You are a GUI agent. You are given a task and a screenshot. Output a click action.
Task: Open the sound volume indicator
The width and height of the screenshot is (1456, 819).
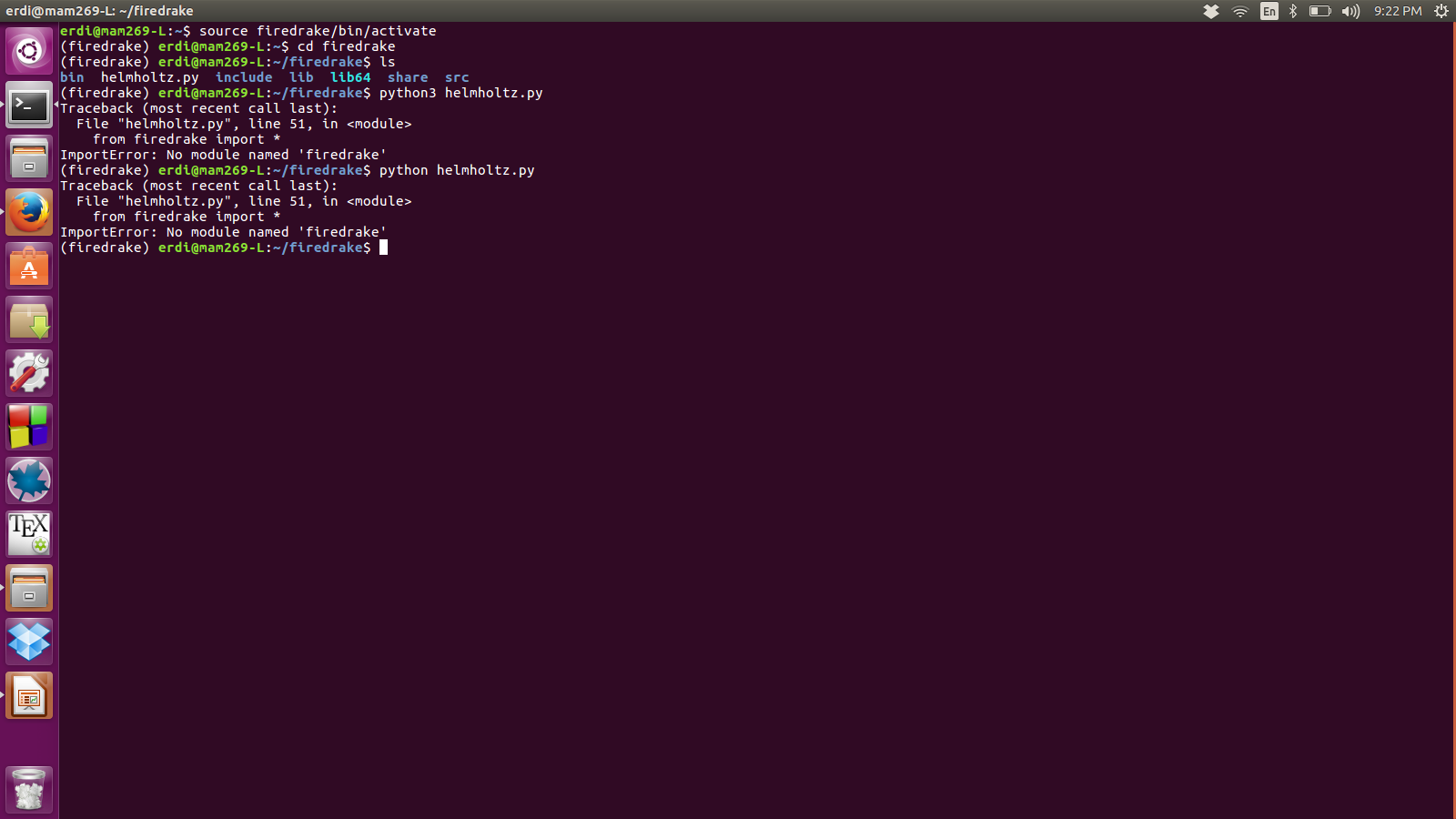[1350, 11]
